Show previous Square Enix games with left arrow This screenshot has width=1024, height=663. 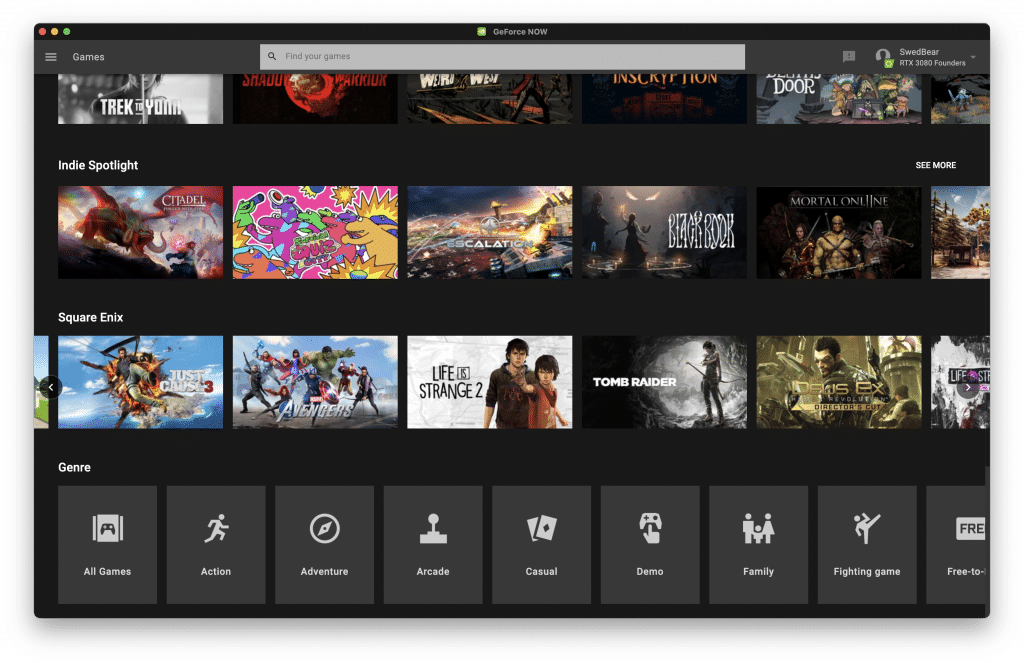click(x=51, y=387)
